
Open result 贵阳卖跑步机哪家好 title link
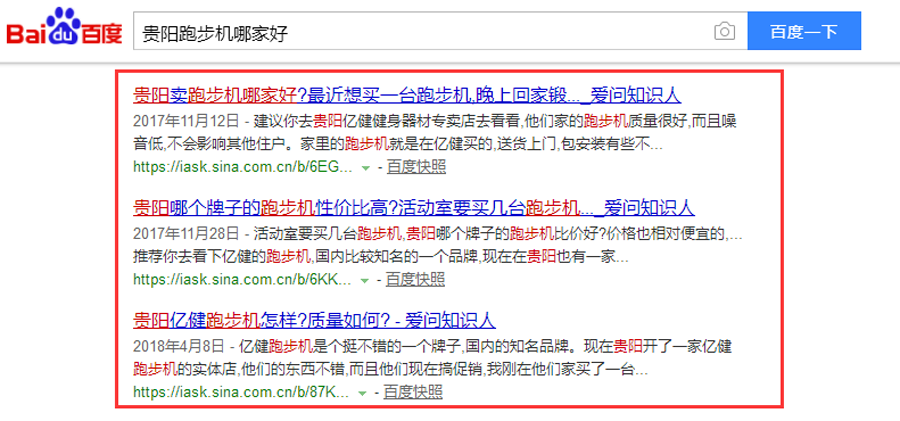point(407,95)
